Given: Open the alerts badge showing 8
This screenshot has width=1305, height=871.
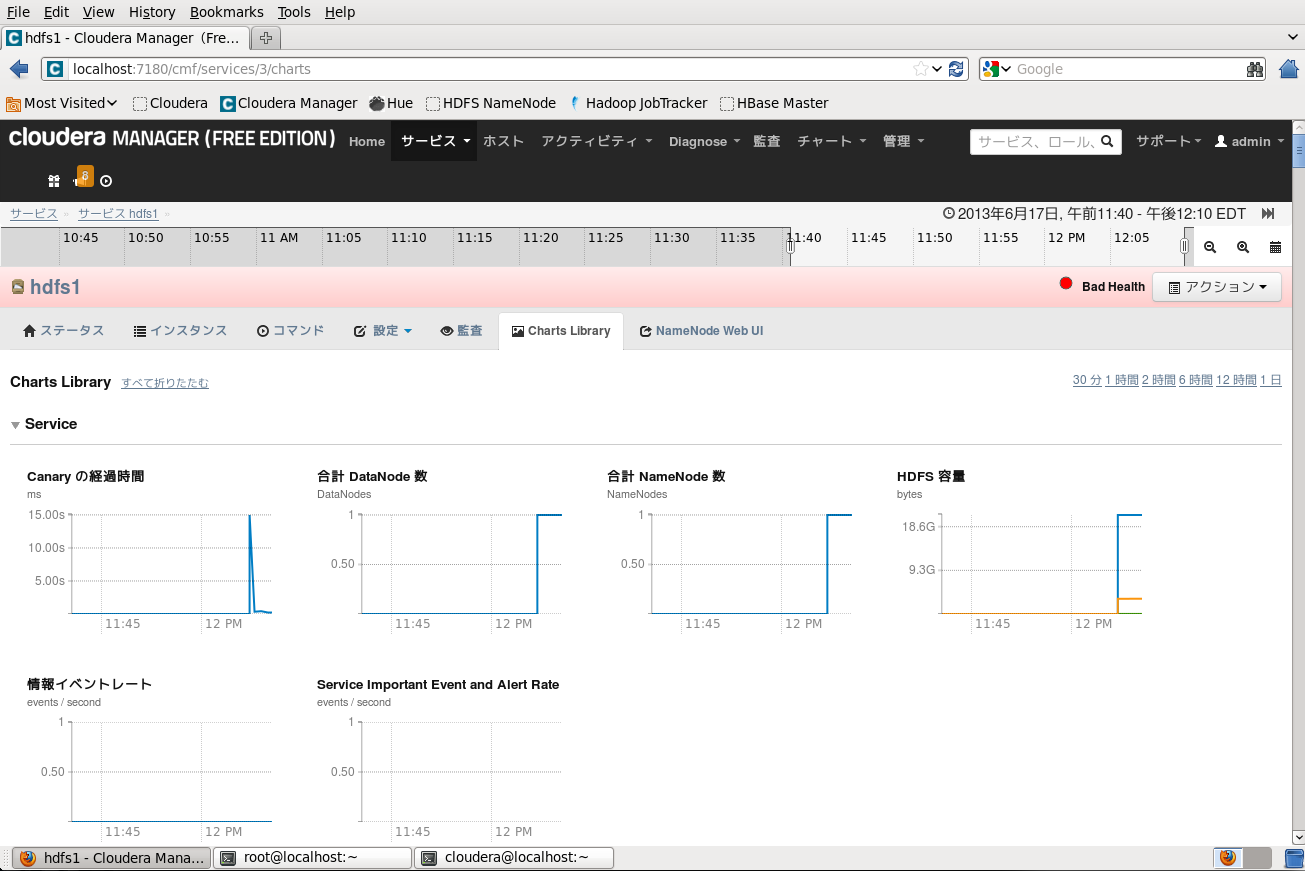Looking at the screenshot, I should click(85, 176).
